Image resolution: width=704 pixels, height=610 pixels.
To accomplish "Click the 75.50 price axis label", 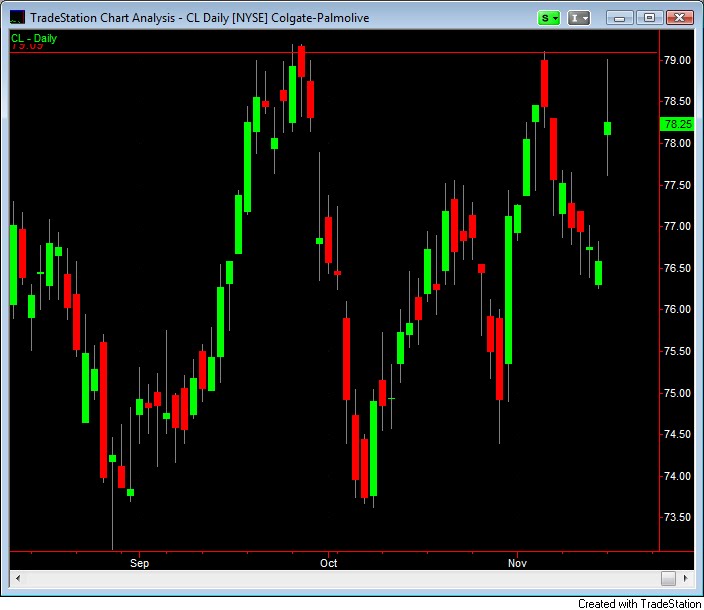I will [678, 351].
